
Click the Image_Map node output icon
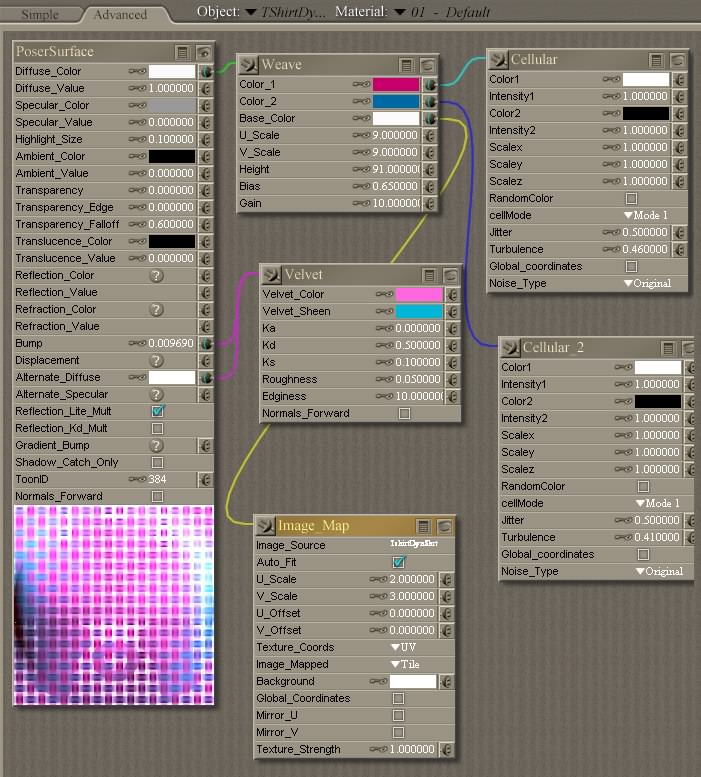pyautogui.click(x=266, y=526)
